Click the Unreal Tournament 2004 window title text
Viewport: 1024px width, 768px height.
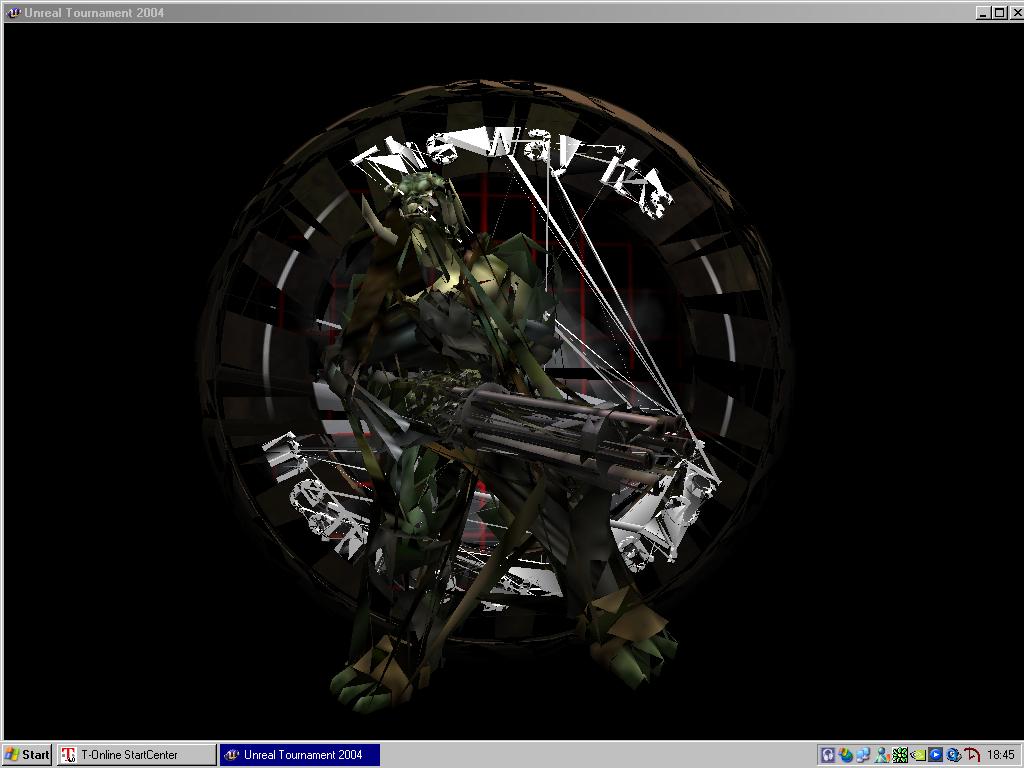pyautogui.click(x=94, y=12)
